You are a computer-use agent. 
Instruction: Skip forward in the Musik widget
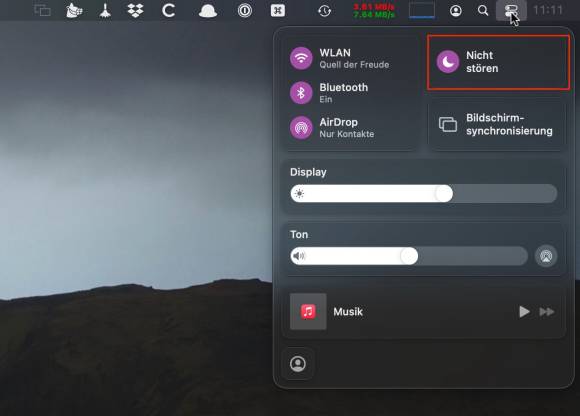(547, 312)
